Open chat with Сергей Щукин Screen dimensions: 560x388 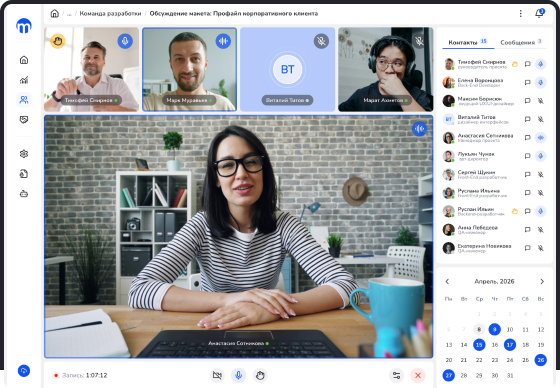(x=528, y=175)
